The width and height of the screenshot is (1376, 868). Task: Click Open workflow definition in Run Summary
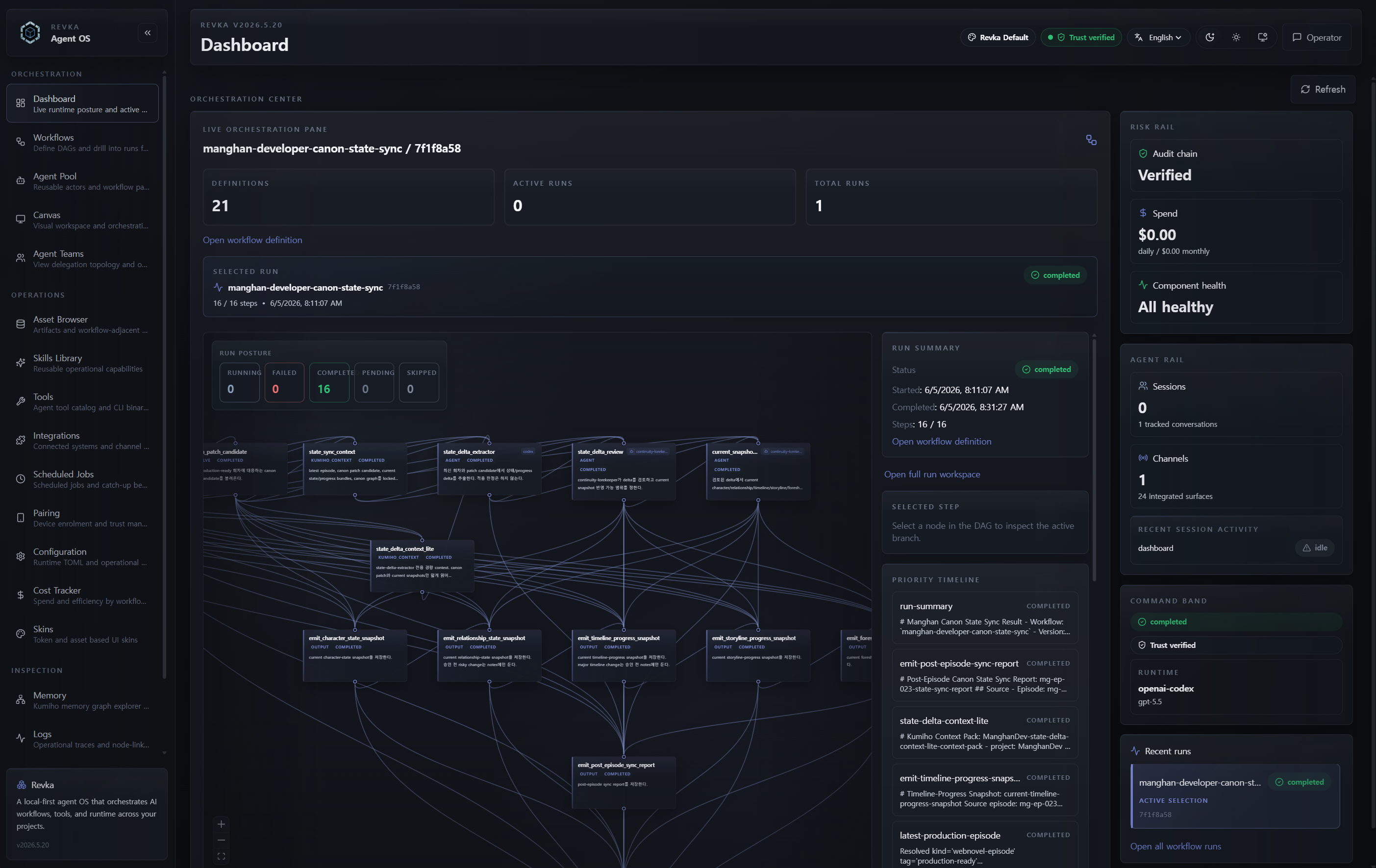point(942,441)
